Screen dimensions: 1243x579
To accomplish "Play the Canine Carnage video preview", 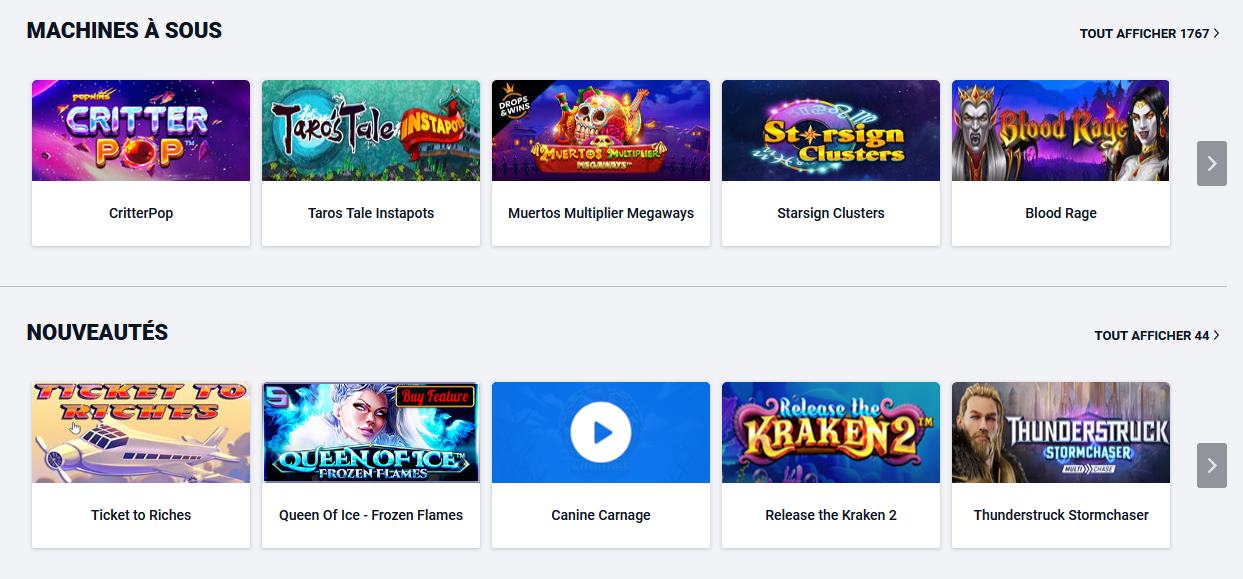I will click(x=601, y=433).
